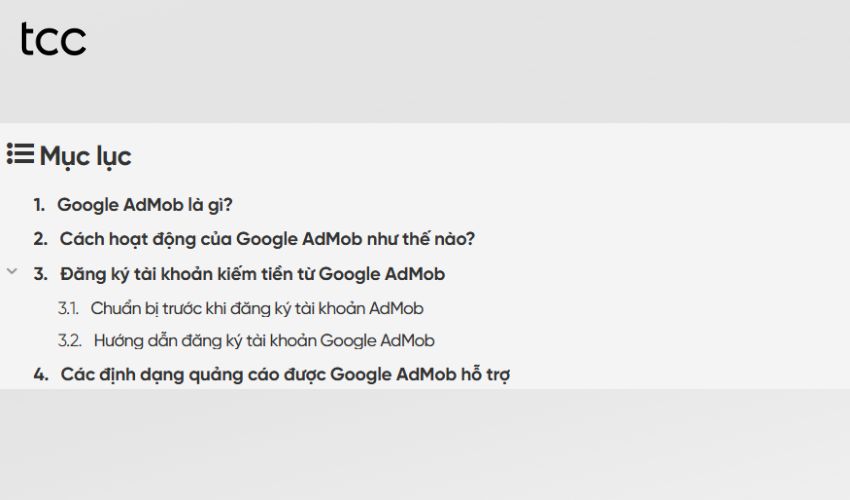This screenshot has width=850, height=500.
Task: Click the word "AdMob" in item 3.1
Action: click(x=397, y=308)
